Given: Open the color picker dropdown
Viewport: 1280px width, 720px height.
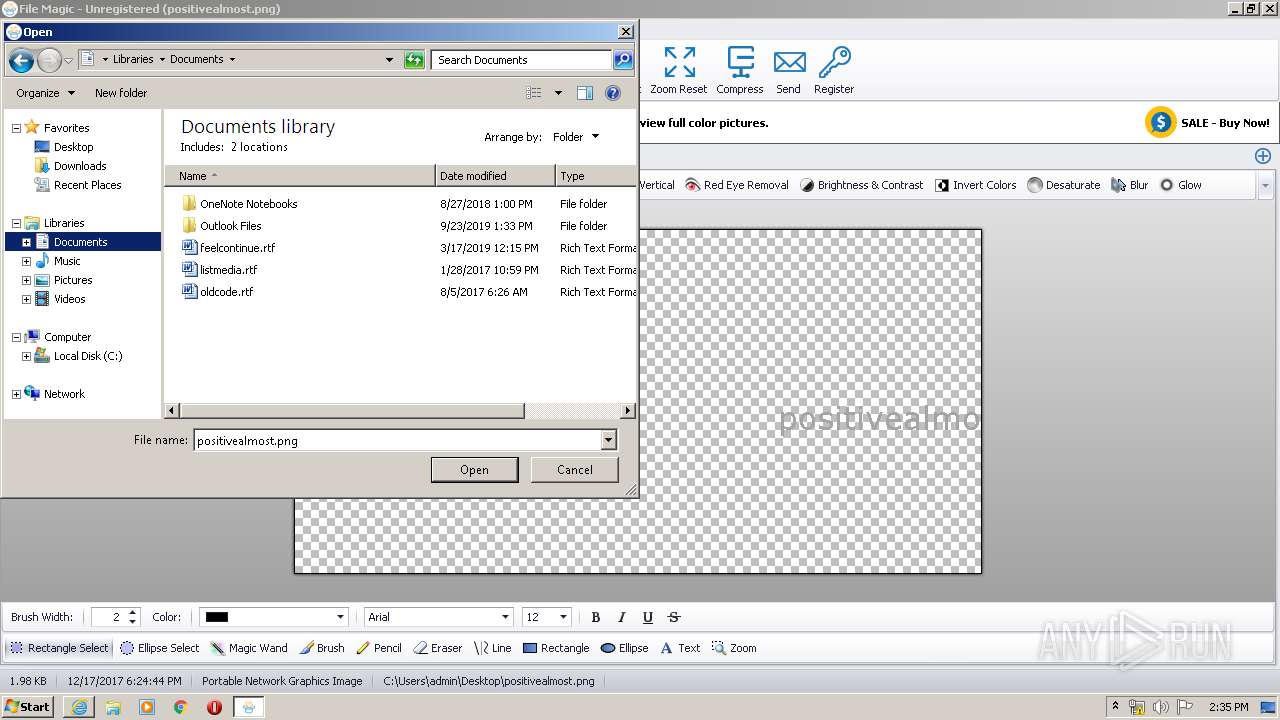Looking at the screenshot, I should (340, 617).
